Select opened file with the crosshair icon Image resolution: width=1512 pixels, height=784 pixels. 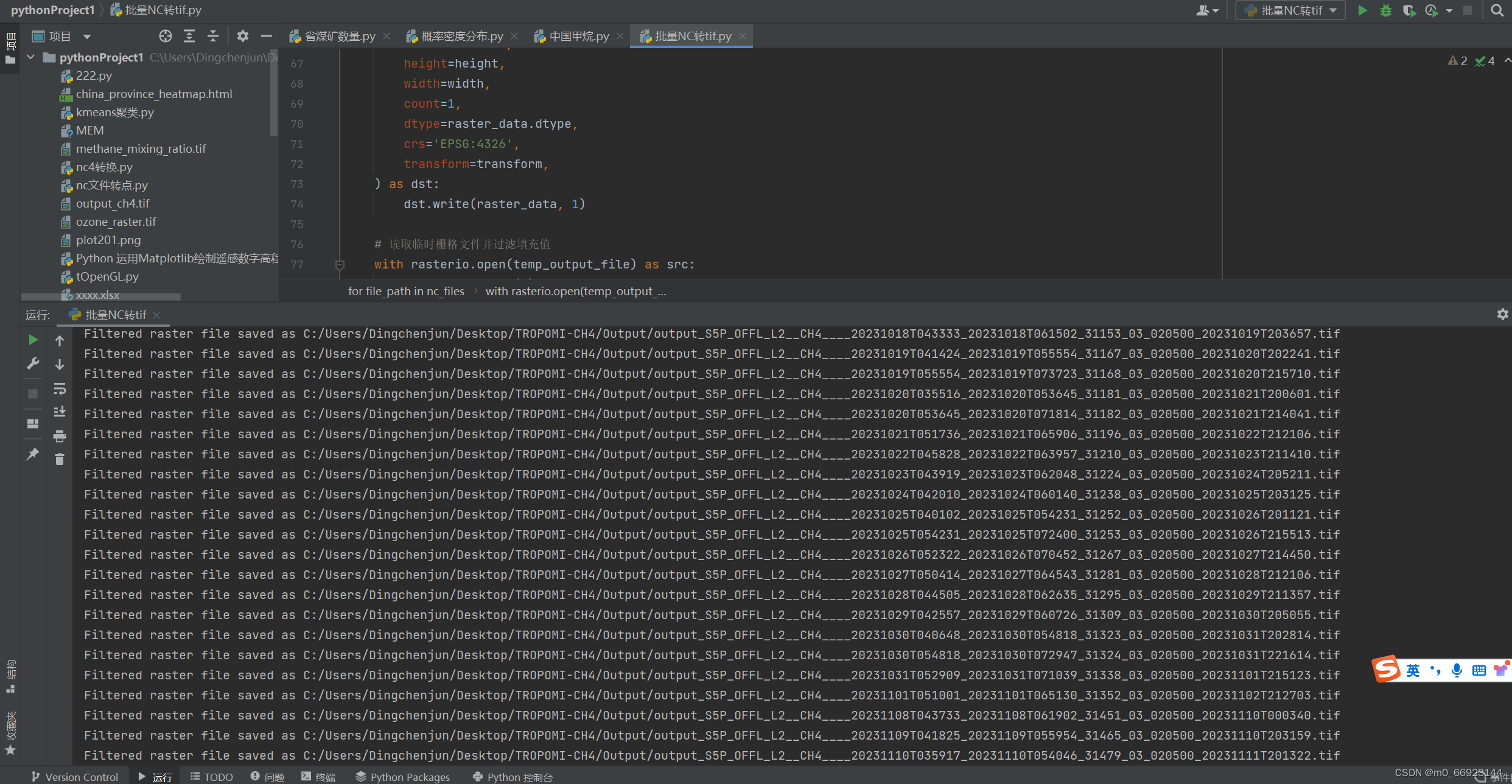point(165,36)
